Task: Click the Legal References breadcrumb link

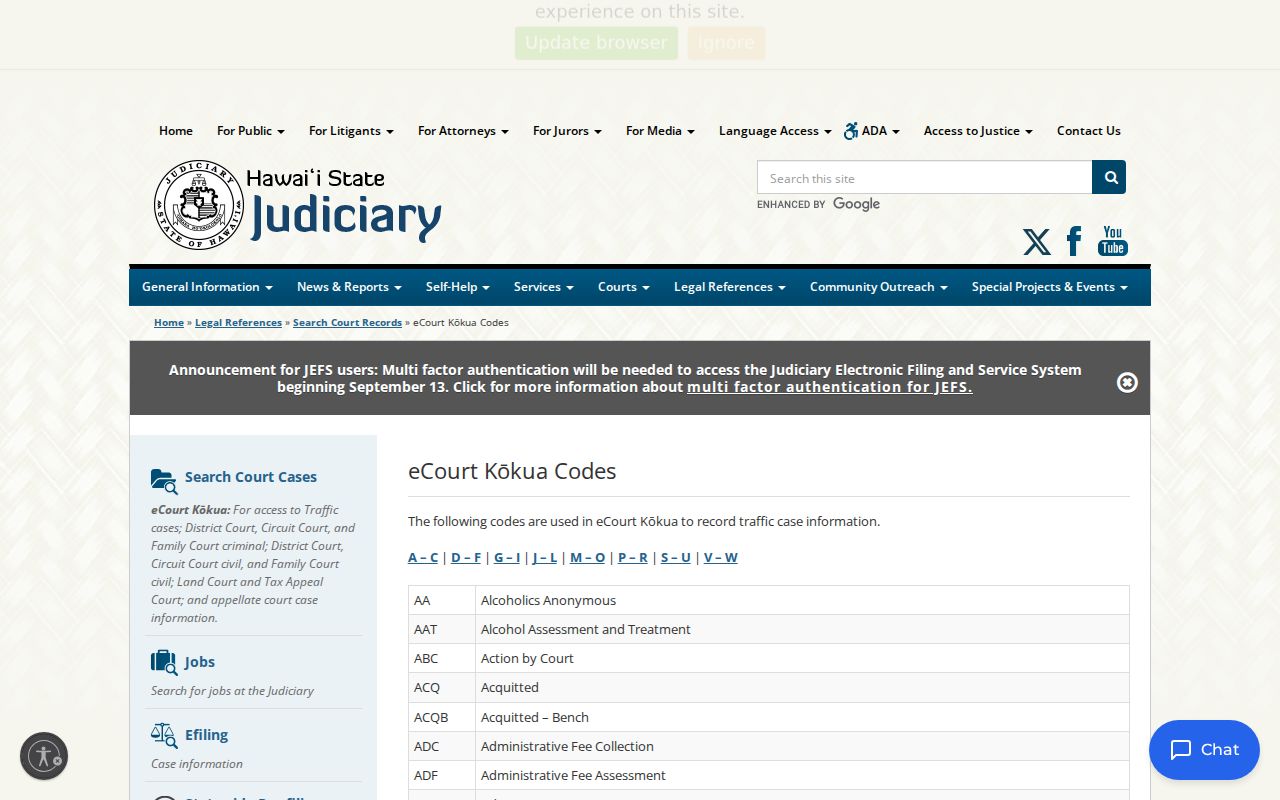Action: pyautogui.click(x=238, y=323)
